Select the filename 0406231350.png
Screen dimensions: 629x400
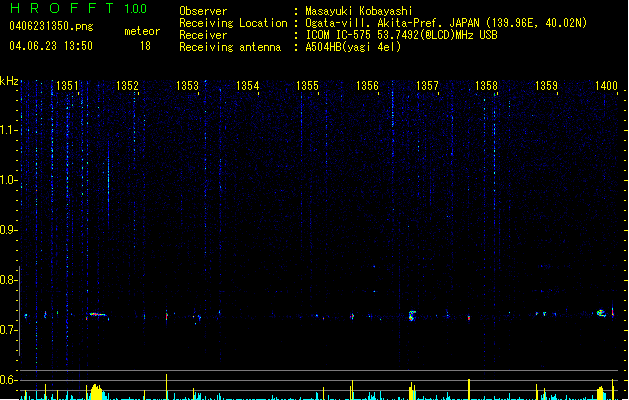point(51,26)
